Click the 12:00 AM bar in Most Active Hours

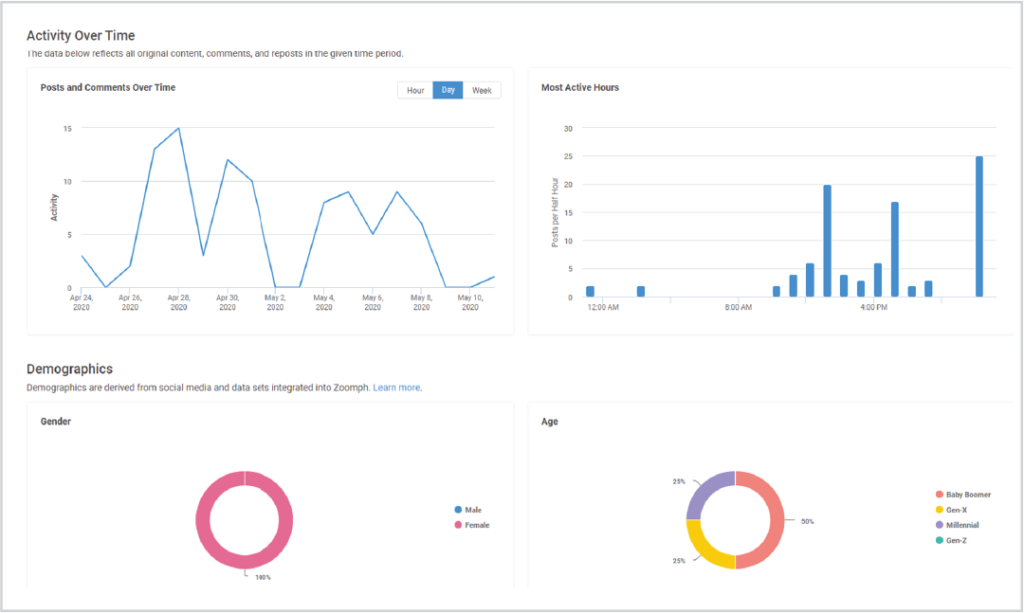(590, 291)
